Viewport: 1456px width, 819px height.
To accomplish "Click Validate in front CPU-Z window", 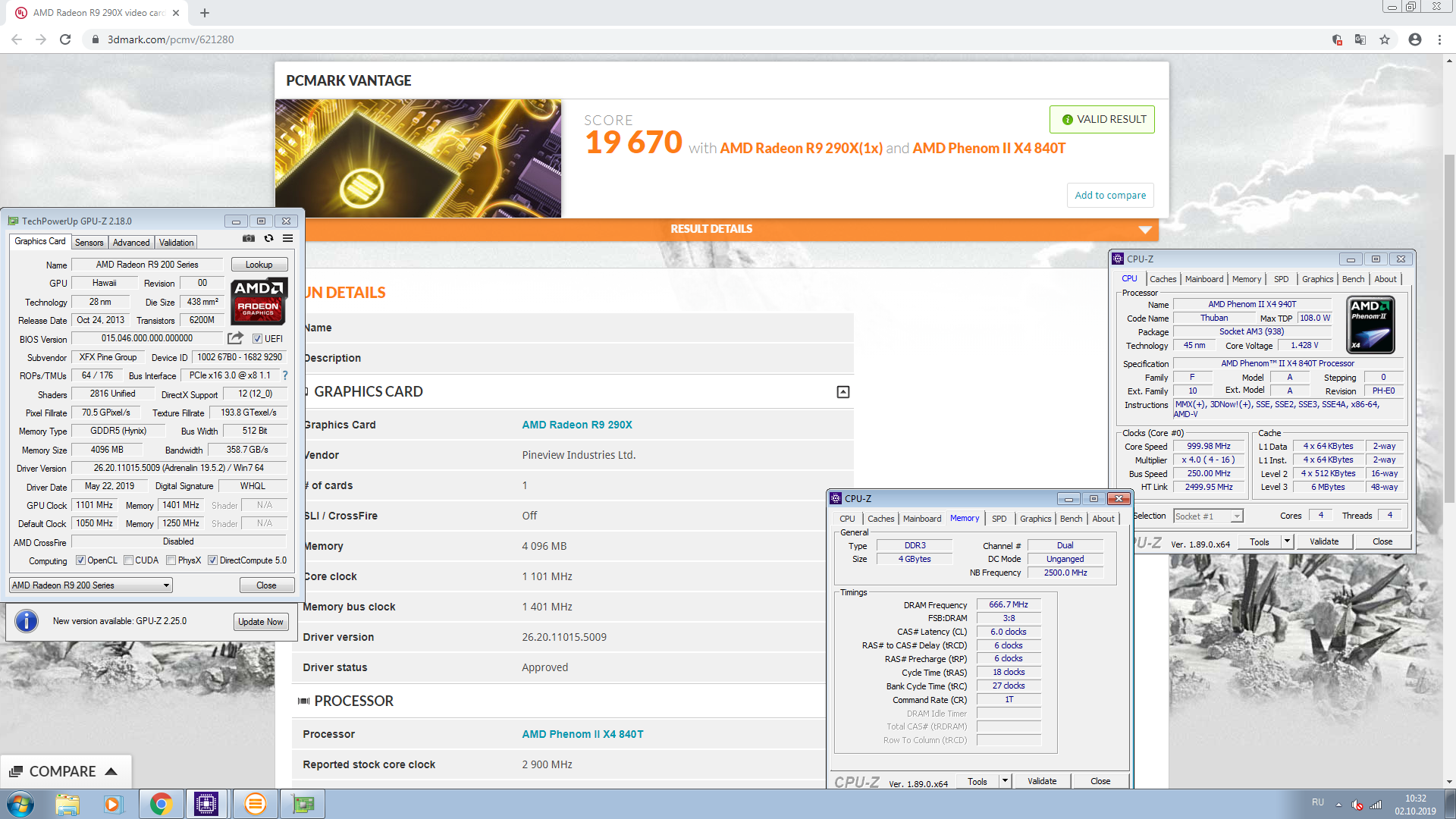I will point(1041,781).
